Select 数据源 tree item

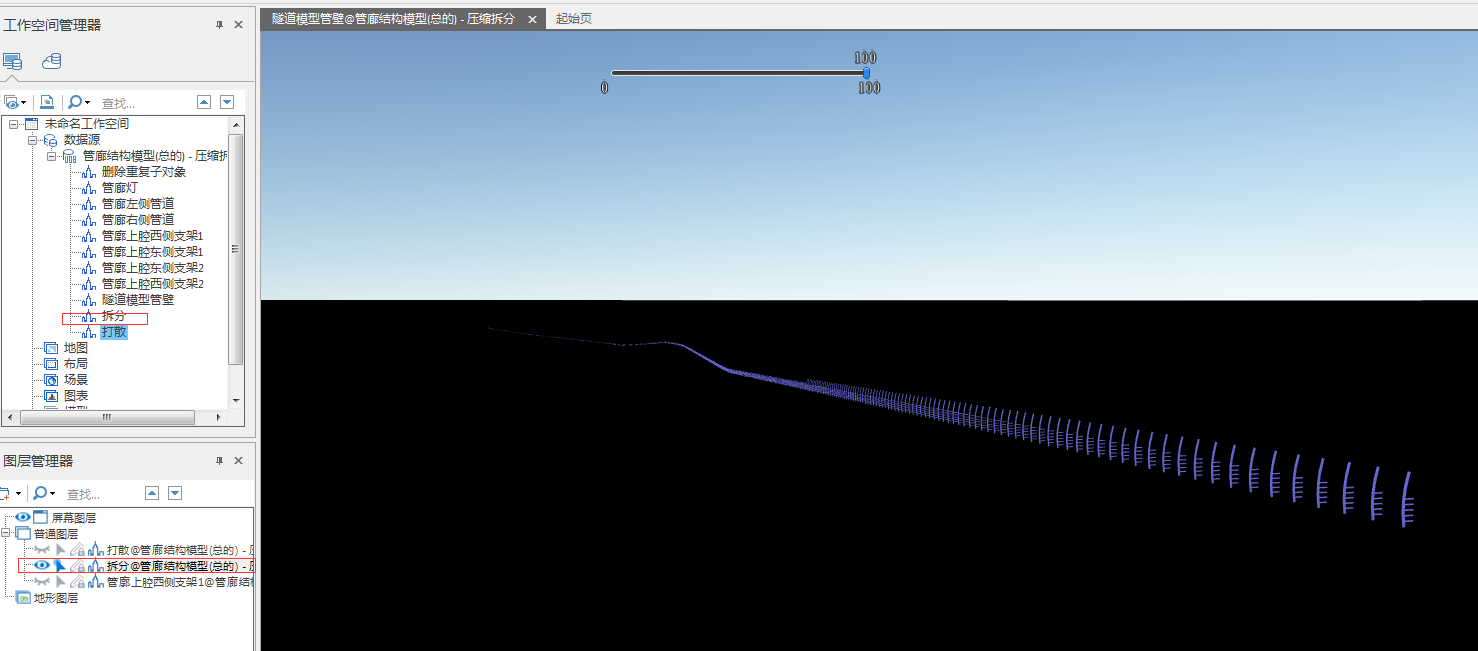pos(82,140)
